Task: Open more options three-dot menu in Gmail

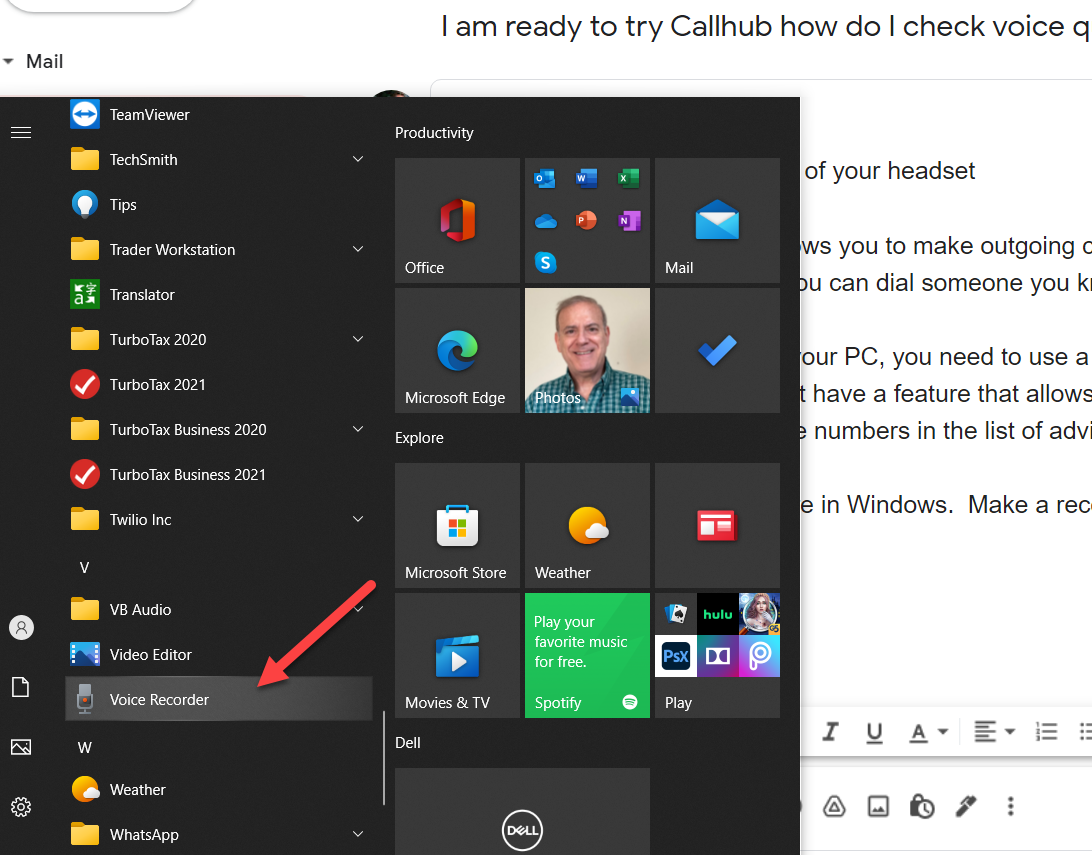Action: pyautogui.click(x=1011, y=806)
